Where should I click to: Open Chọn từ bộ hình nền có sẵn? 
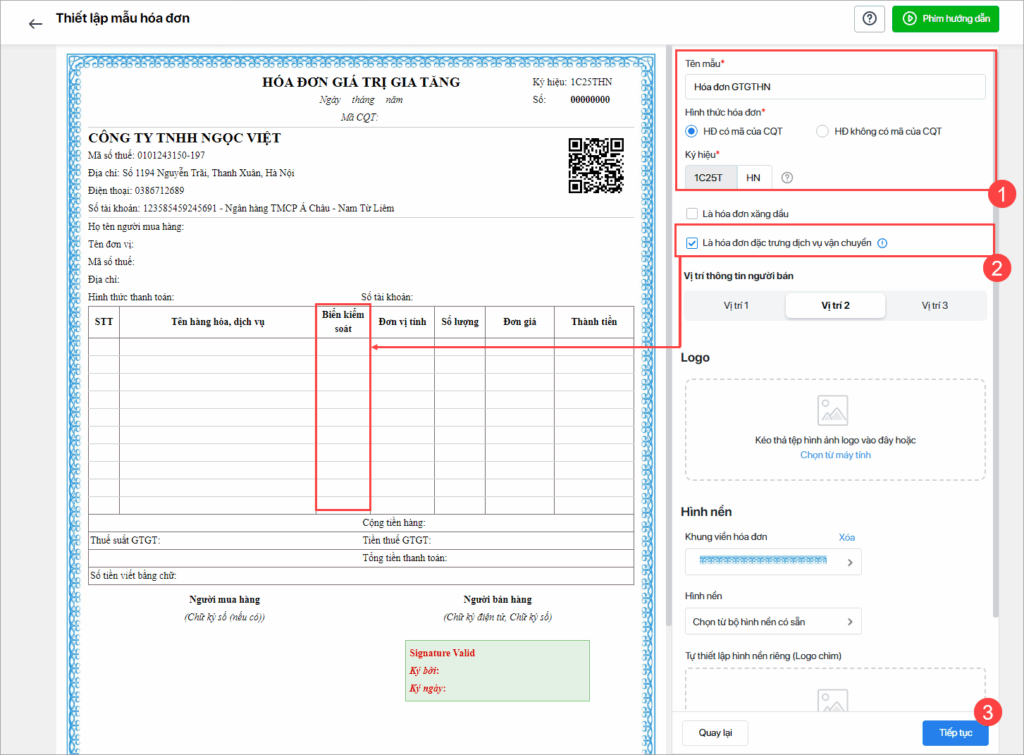pos(773,622)
